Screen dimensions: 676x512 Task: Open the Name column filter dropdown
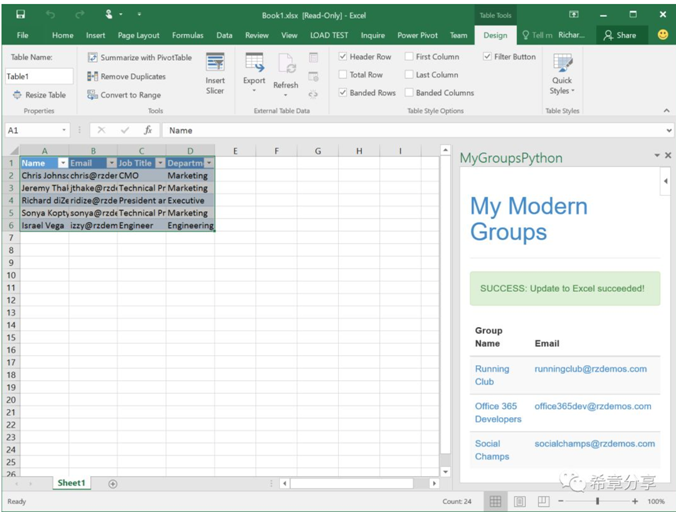[x=63, y=163]
